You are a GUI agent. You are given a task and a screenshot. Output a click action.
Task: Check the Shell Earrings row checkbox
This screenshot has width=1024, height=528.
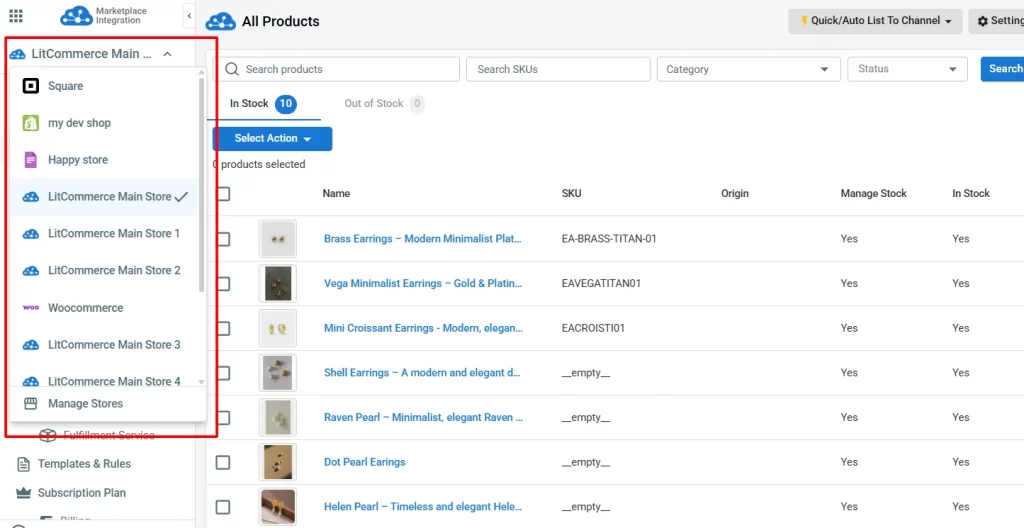(x=223, y=373)
